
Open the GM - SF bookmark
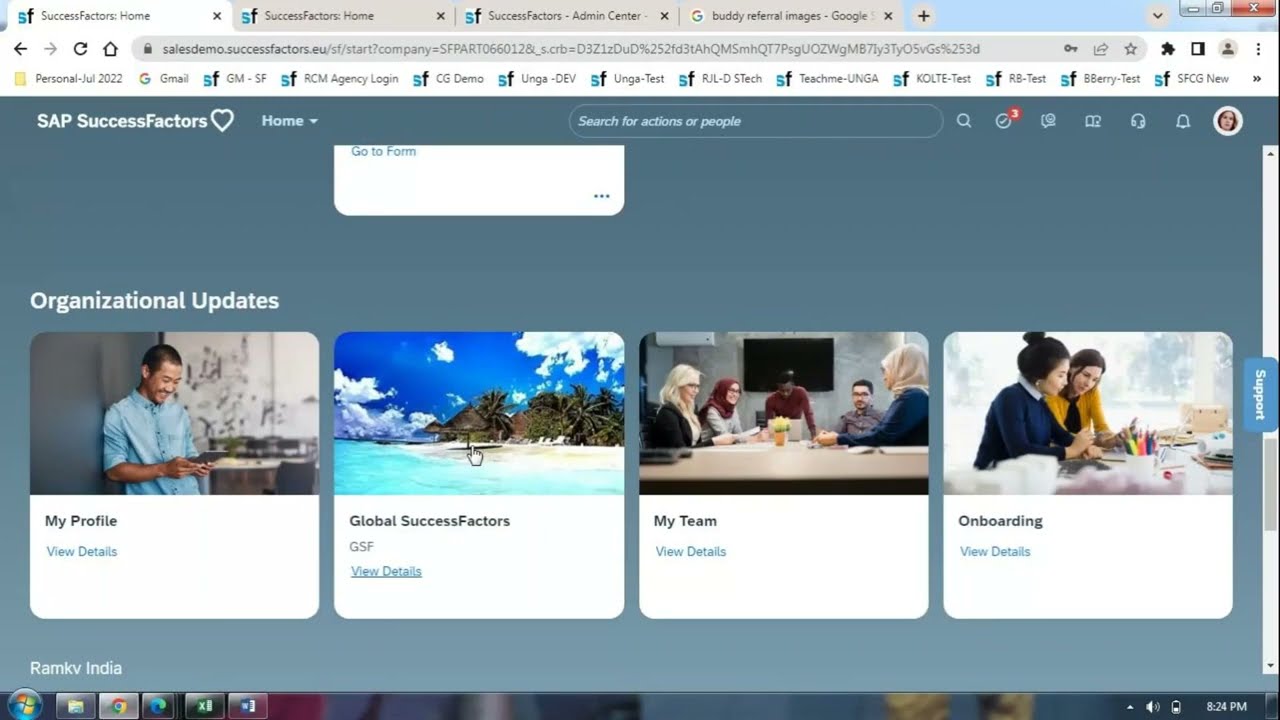click(x=234, y=78)
